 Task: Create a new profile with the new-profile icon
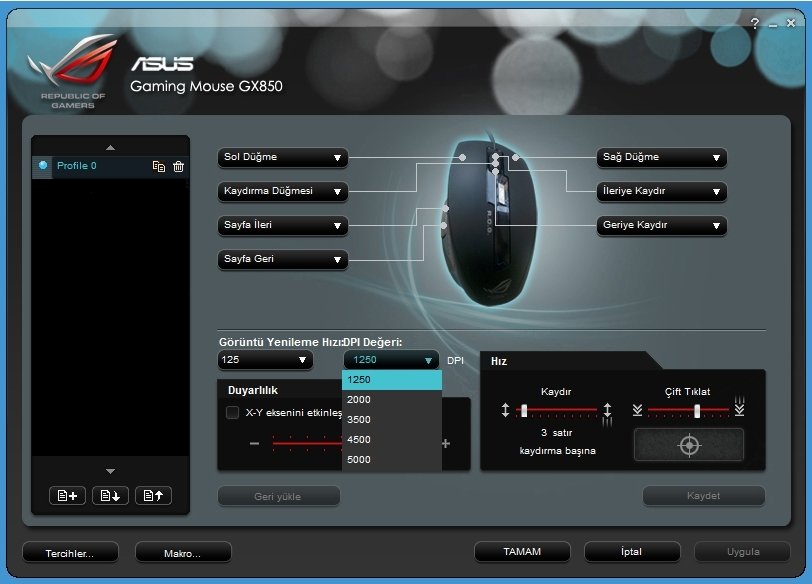[66, 495]
